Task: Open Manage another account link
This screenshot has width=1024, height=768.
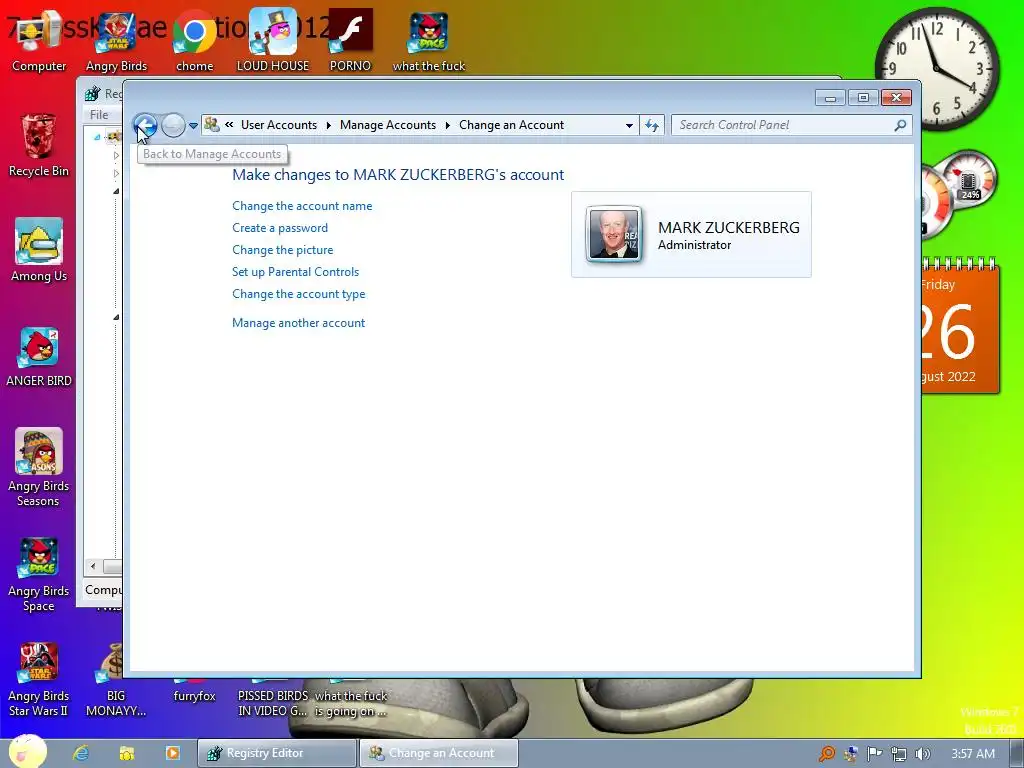Action: tap(298, 323)
